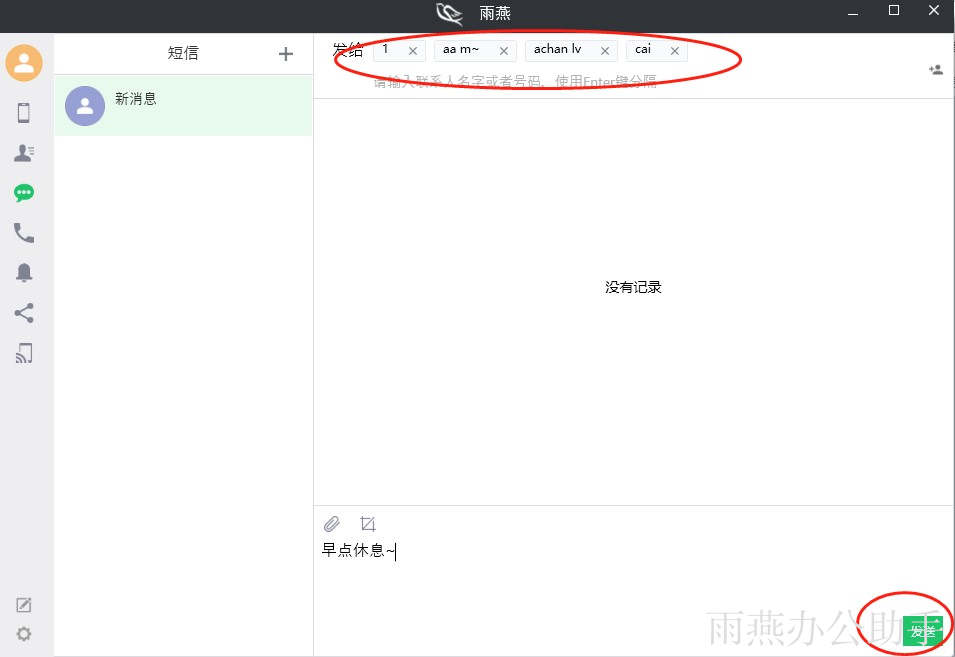Screen dimensions: 955x657
Task: Open the contacts list icon
Action: point(24,153)
